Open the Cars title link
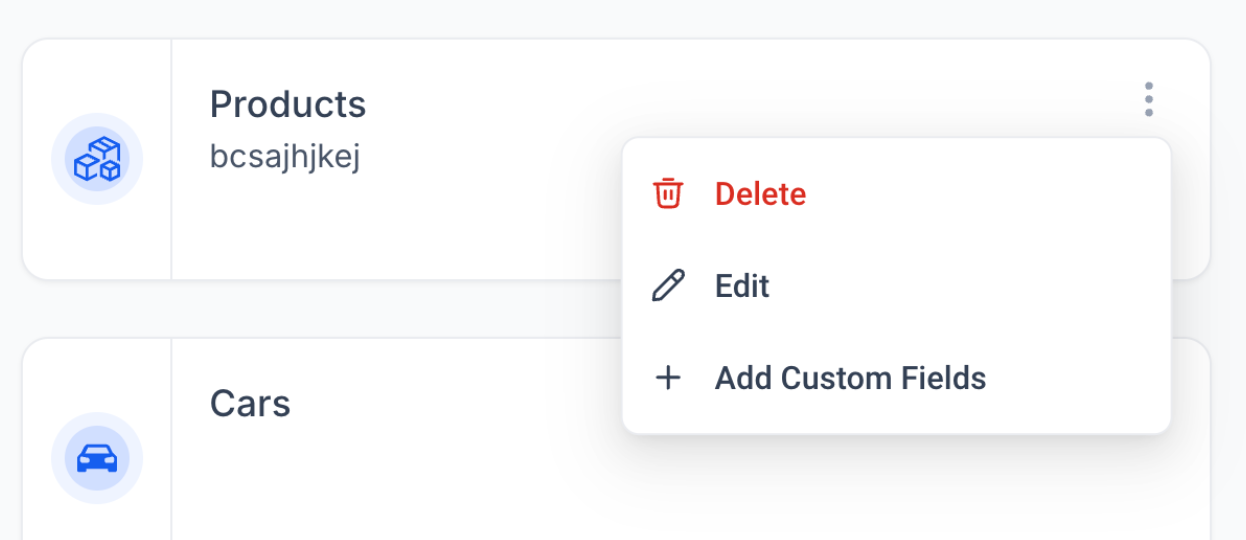Image resolution: width=1246 pixels, height=540 pixels. 250,404
